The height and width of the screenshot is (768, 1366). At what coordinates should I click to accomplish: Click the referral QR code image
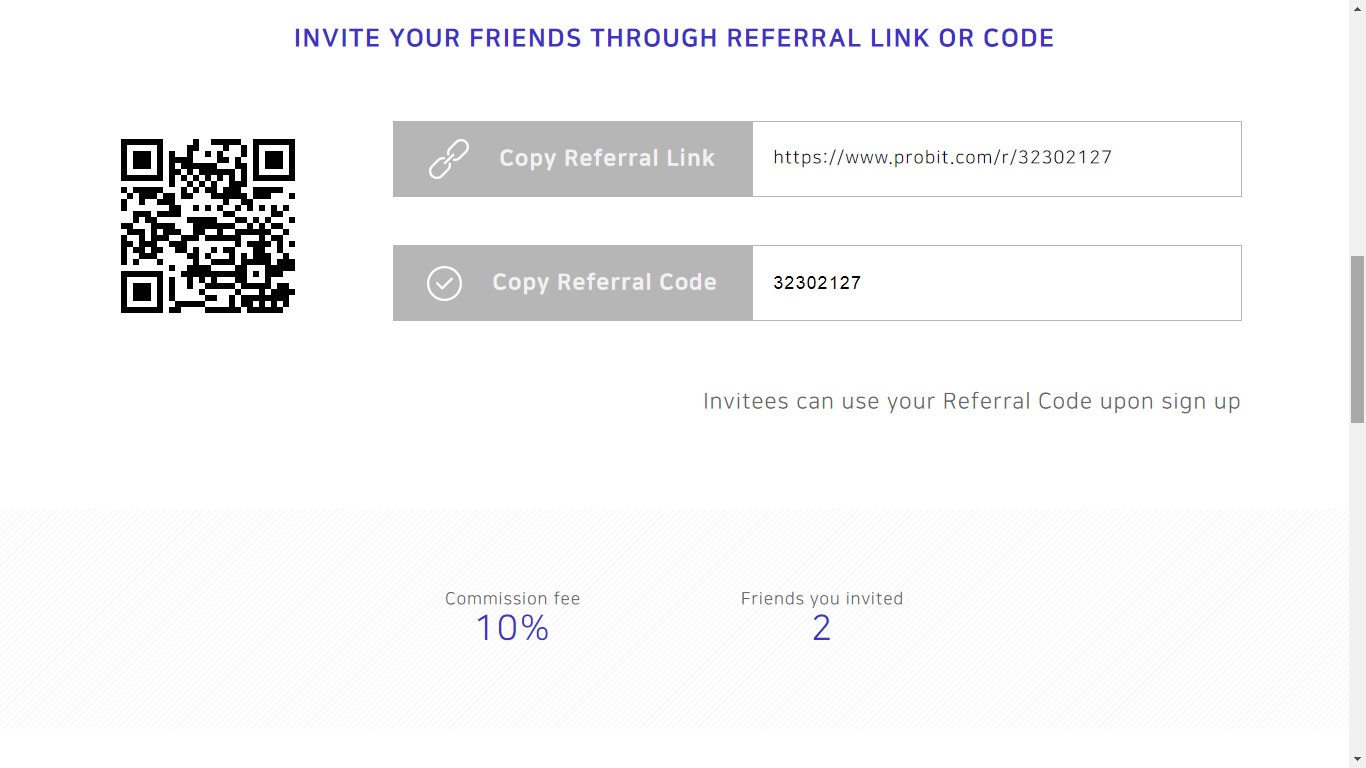208,226
